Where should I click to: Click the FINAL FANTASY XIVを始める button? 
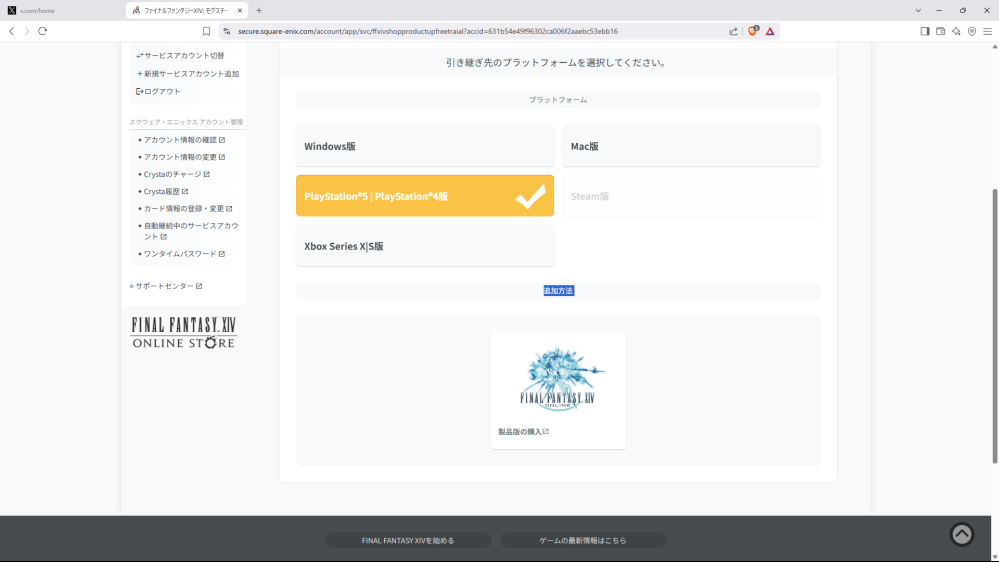point(408,540)
